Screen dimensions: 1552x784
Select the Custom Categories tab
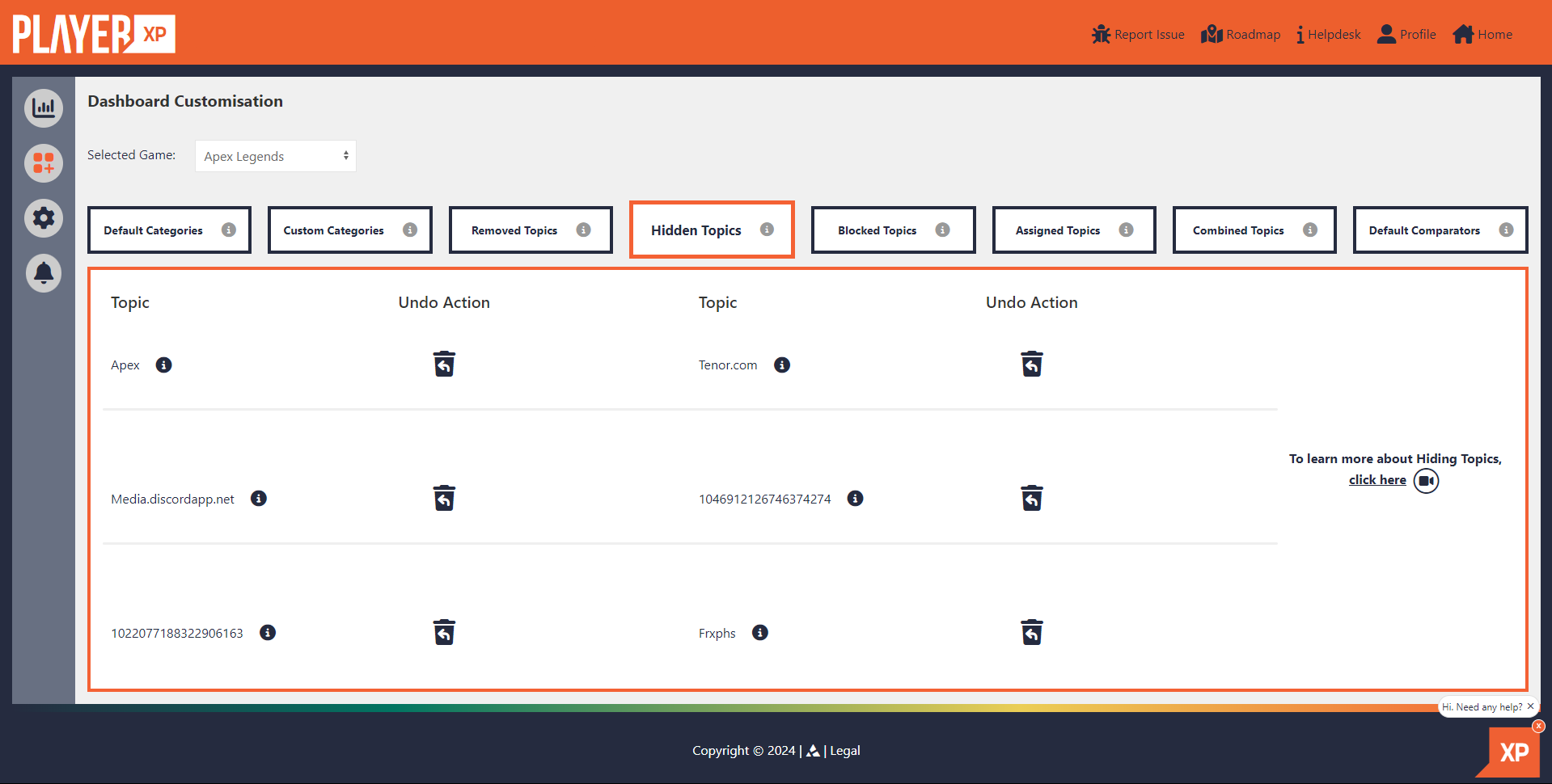coord(349,230)
